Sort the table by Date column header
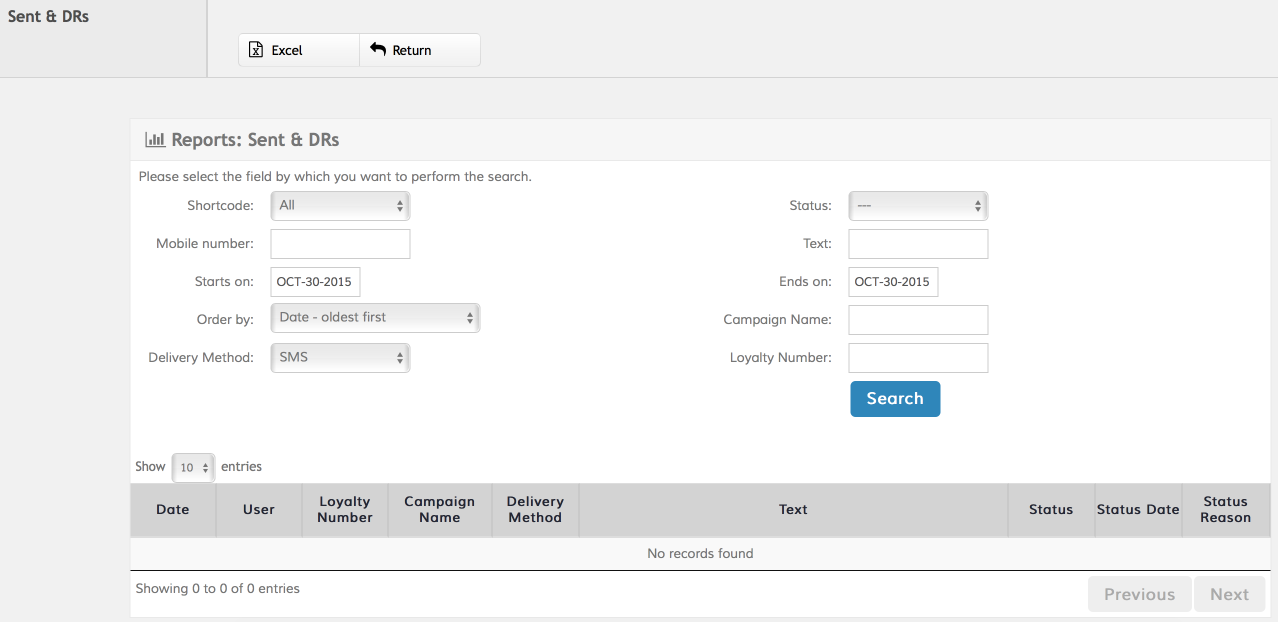1278x622 pixels. pyautogui.click(x=173, y=510)
